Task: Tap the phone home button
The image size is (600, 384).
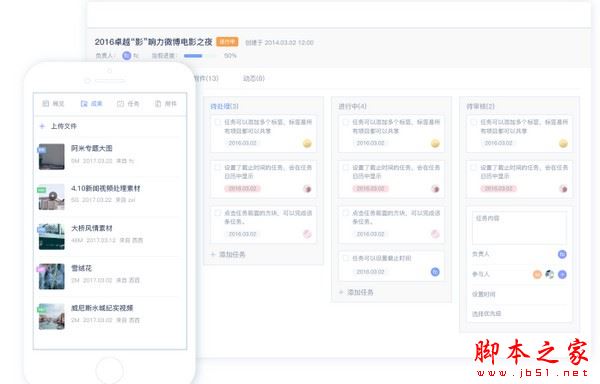Action: 110,370
